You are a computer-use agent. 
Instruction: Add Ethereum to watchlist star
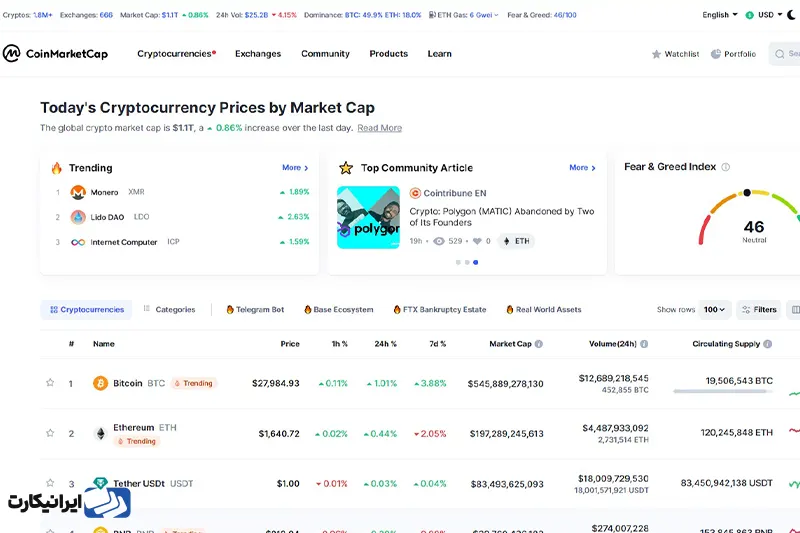tap(50, 433)
